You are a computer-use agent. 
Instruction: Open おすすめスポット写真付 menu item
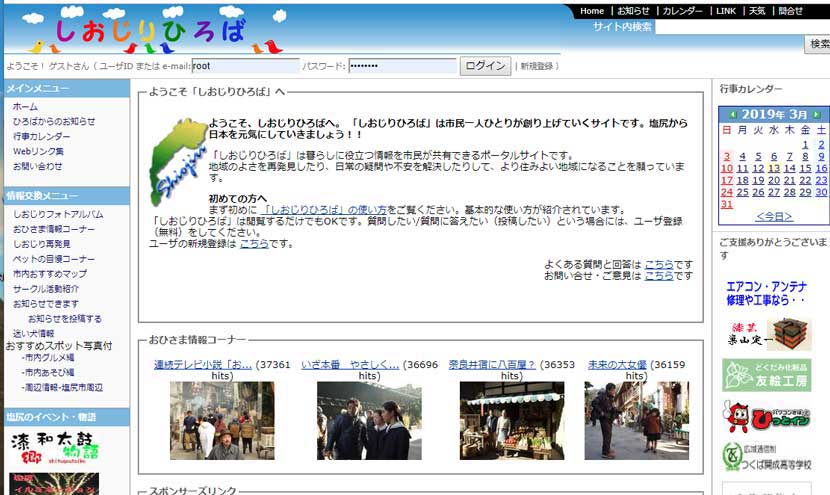59,346
